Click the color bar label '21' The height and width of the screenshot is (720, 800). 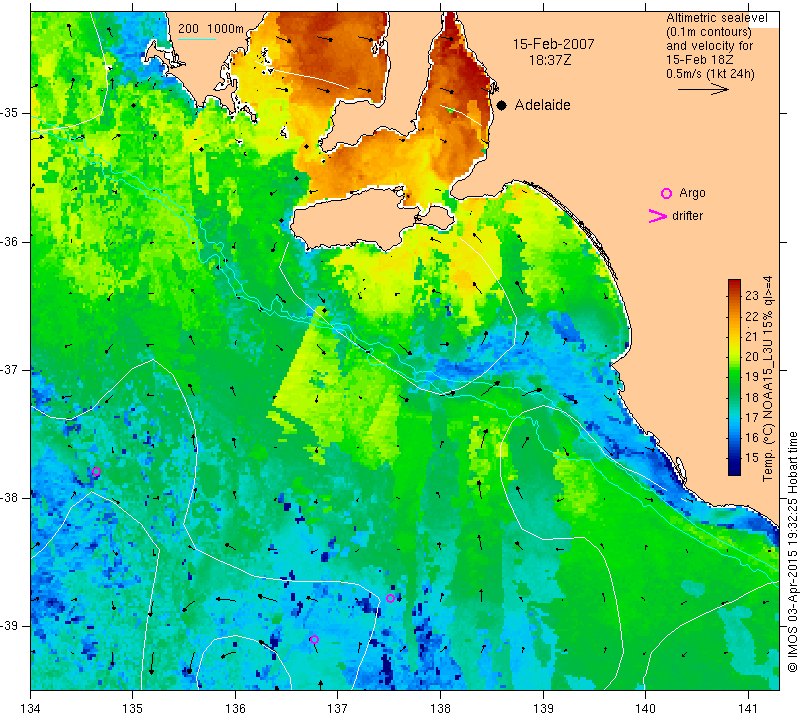click(x=752, y=336)
